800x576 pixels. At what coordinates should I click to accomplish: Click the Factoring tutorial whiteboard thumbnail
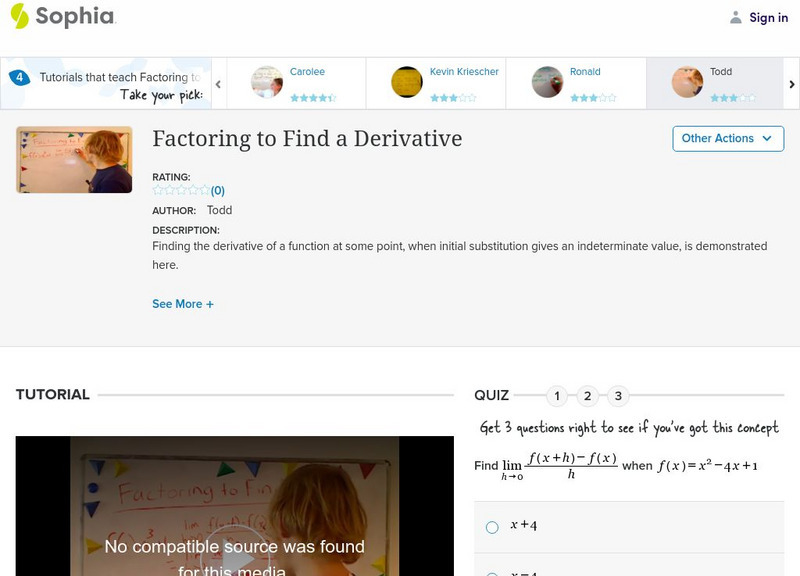[x=74, y=160]
